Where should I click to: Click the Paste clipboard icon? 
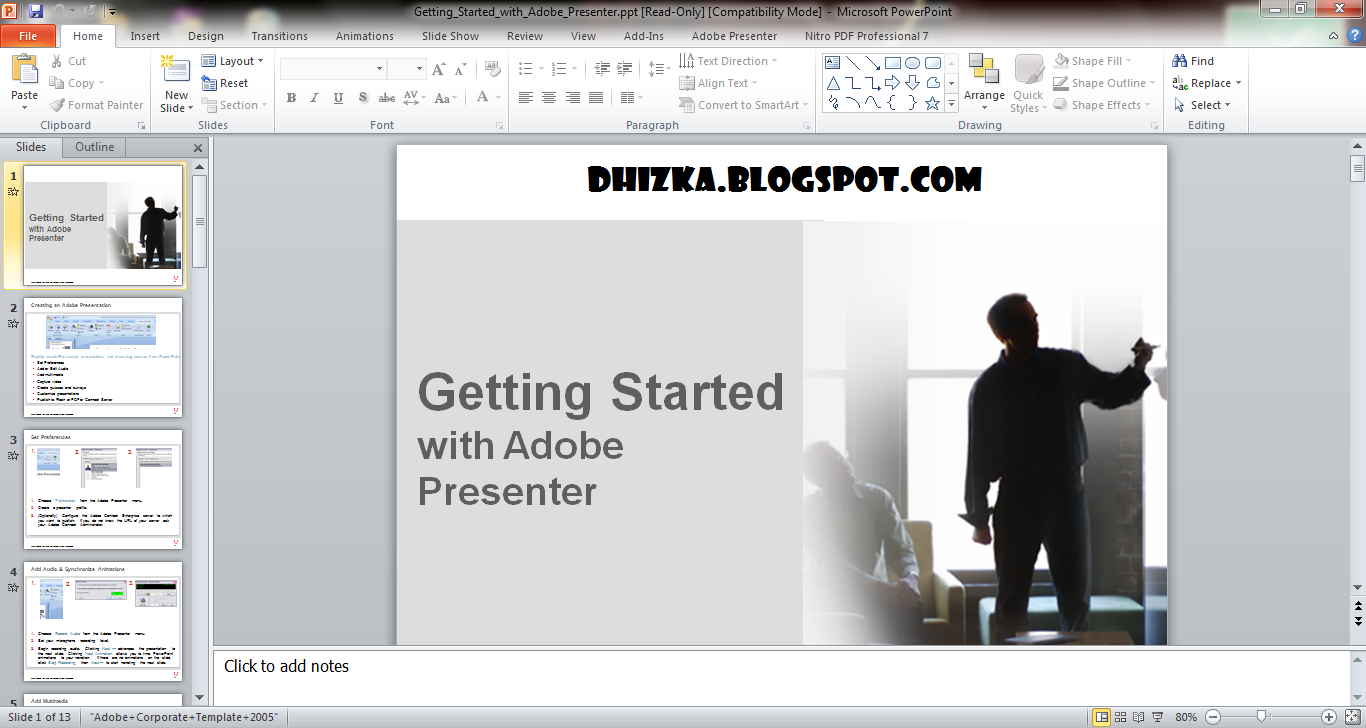tap(24, 70)
